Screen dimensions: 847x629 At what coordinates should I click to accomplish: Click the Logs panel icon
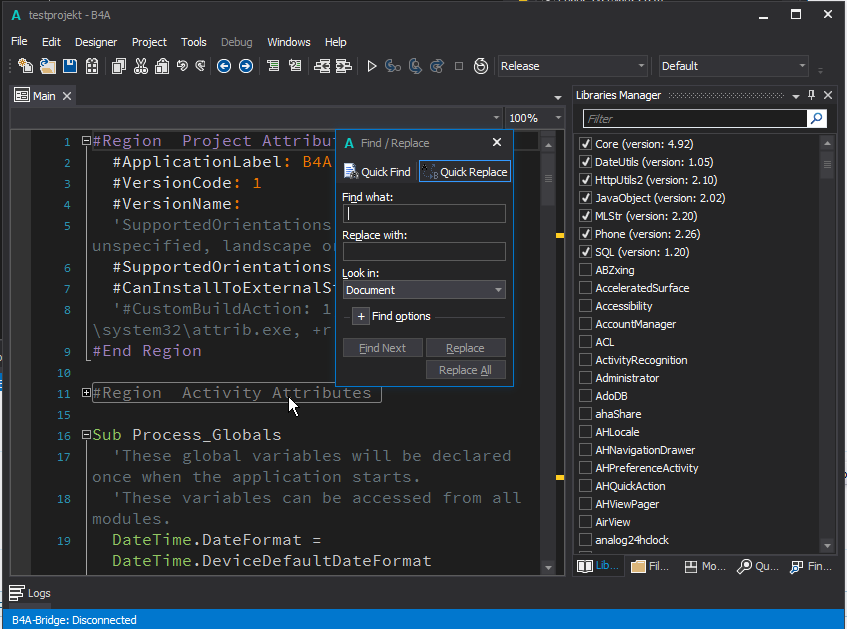pos(17,593)
